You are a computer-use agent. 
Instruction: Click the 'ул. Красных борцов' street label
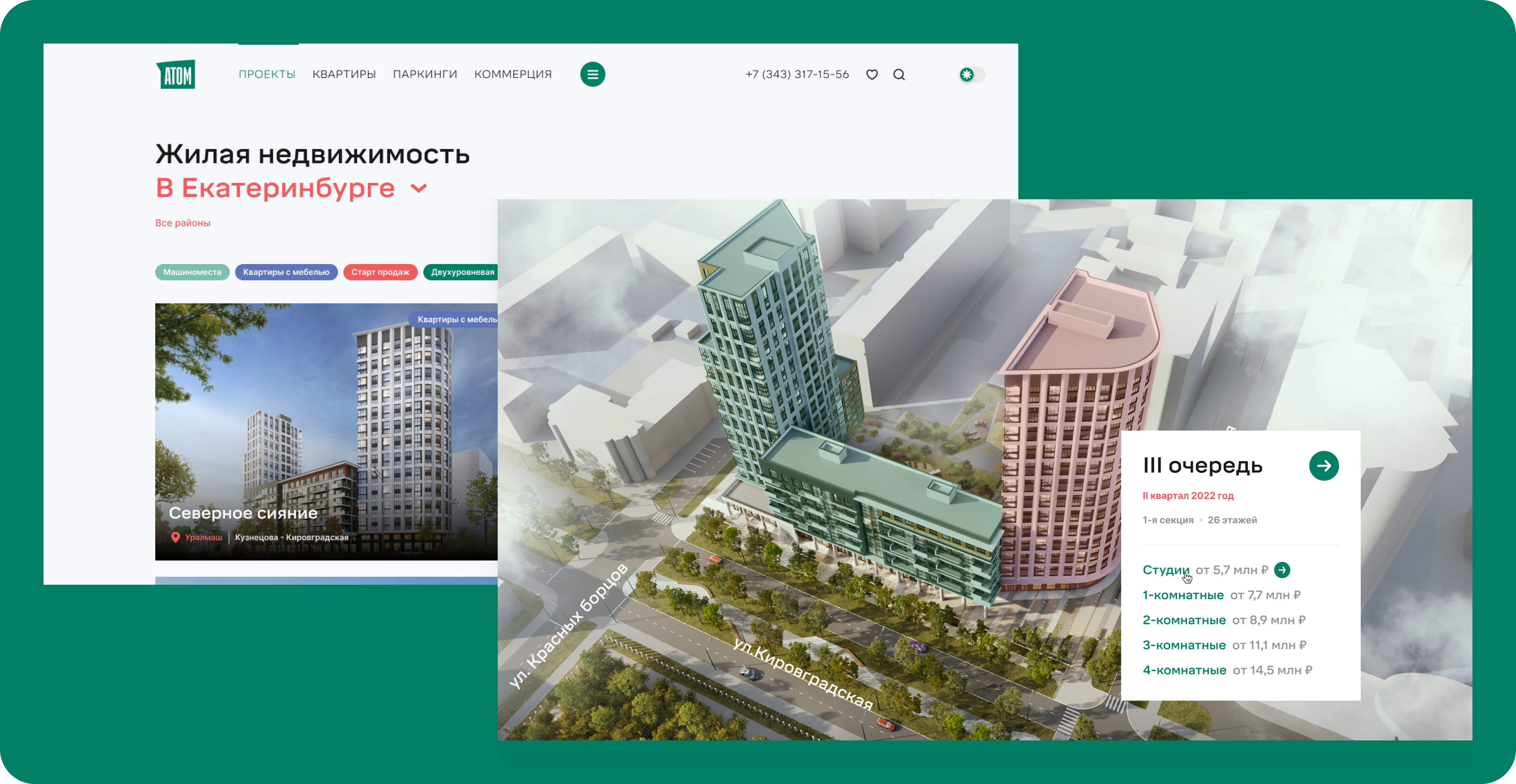pos(568,626)
